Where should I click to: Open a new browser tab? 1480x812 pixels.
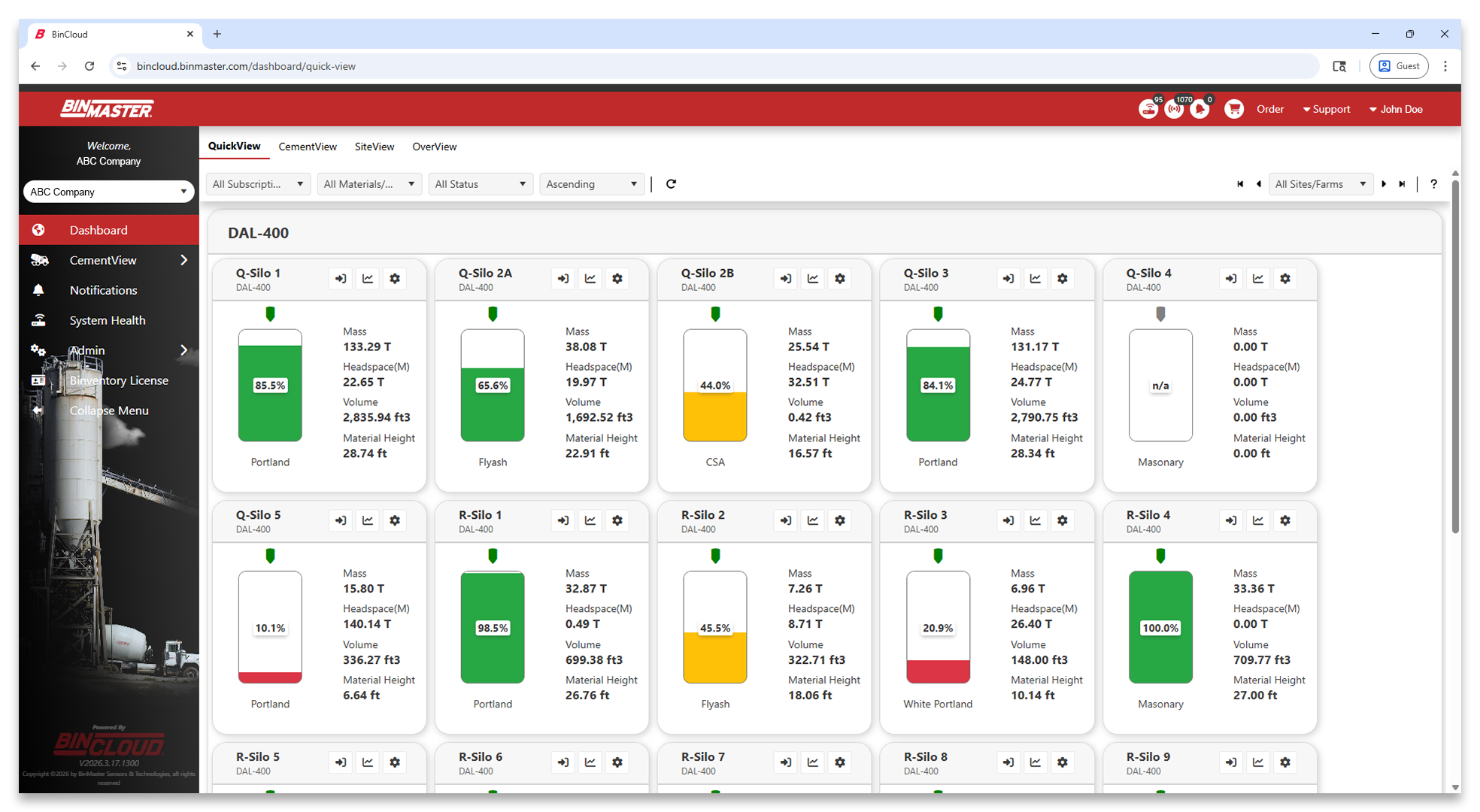pos(217,34)
